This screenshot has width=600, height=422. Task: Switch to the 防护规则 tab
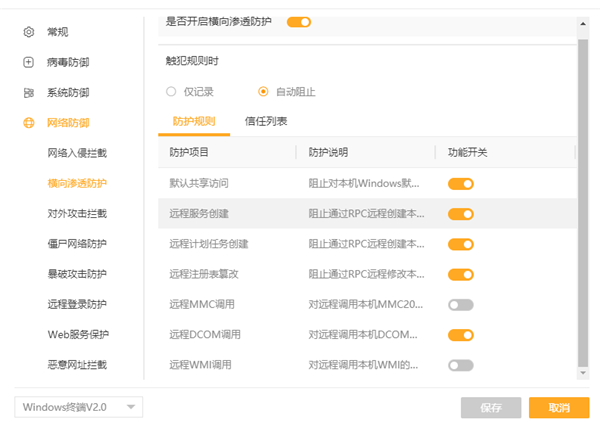(193, 121)
